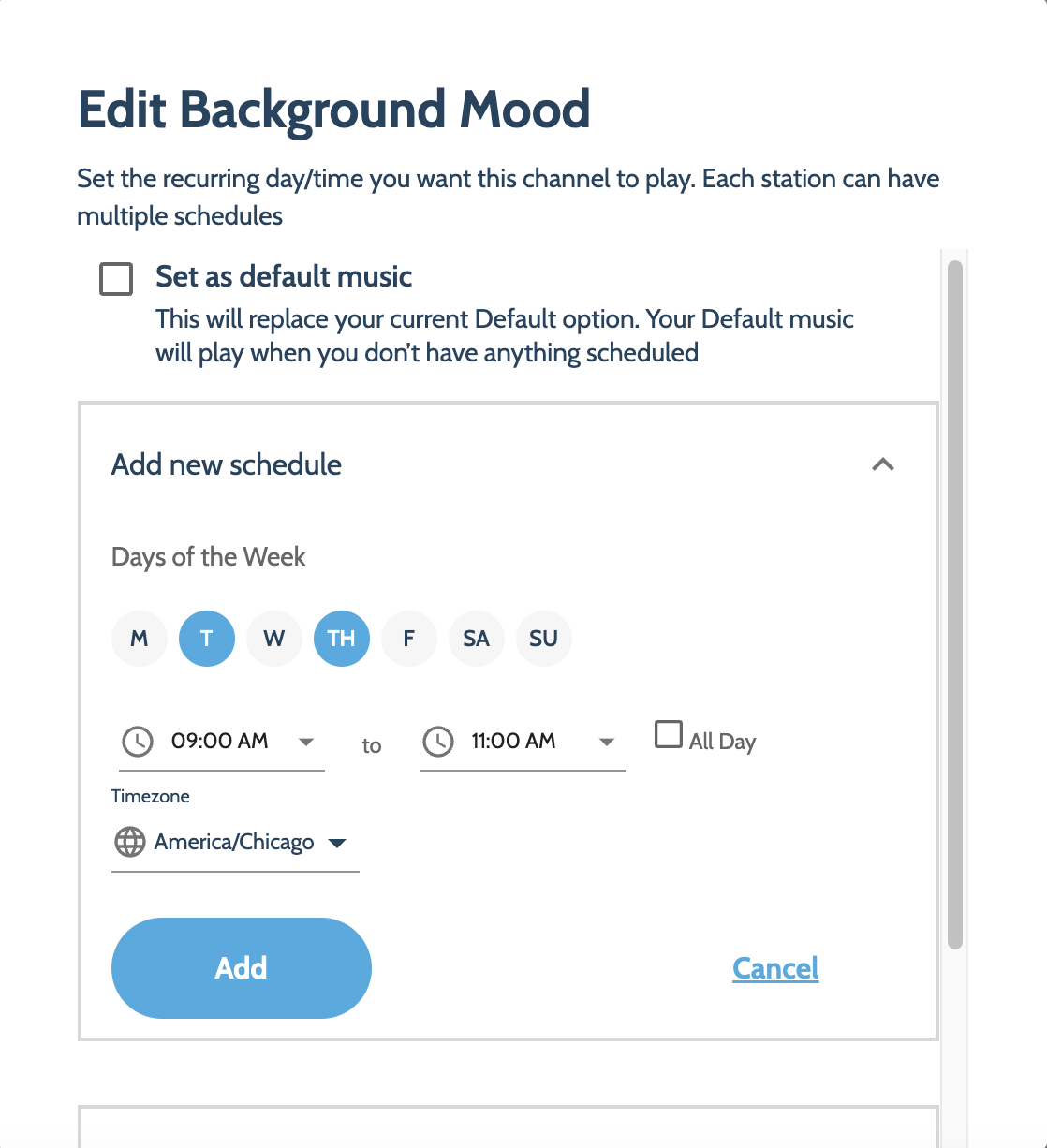Click the start time clock icon

[x=138, y=742]
